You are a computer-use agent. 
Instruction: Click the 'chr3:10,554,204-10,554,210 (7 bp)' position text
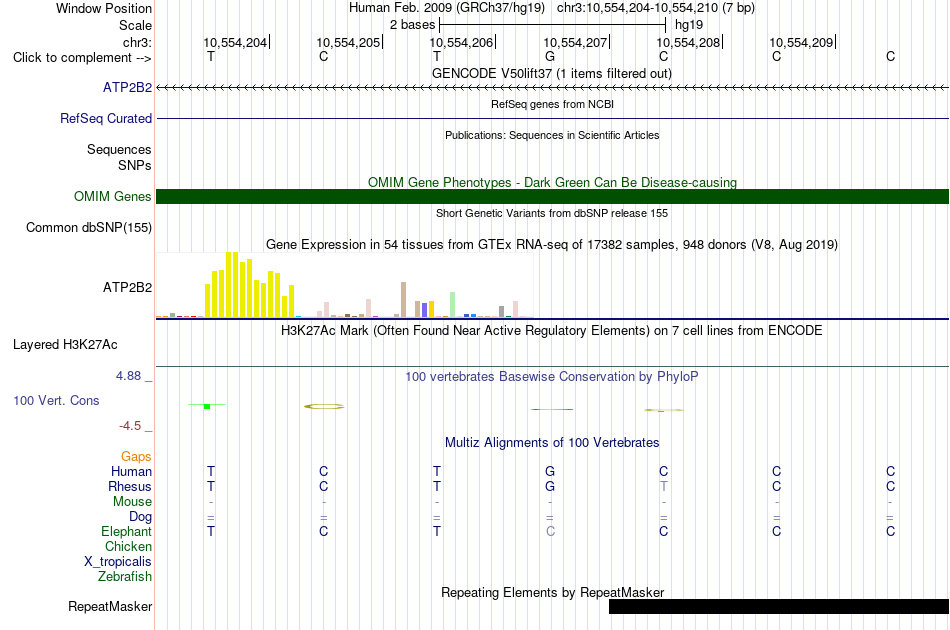click(656, 8)
